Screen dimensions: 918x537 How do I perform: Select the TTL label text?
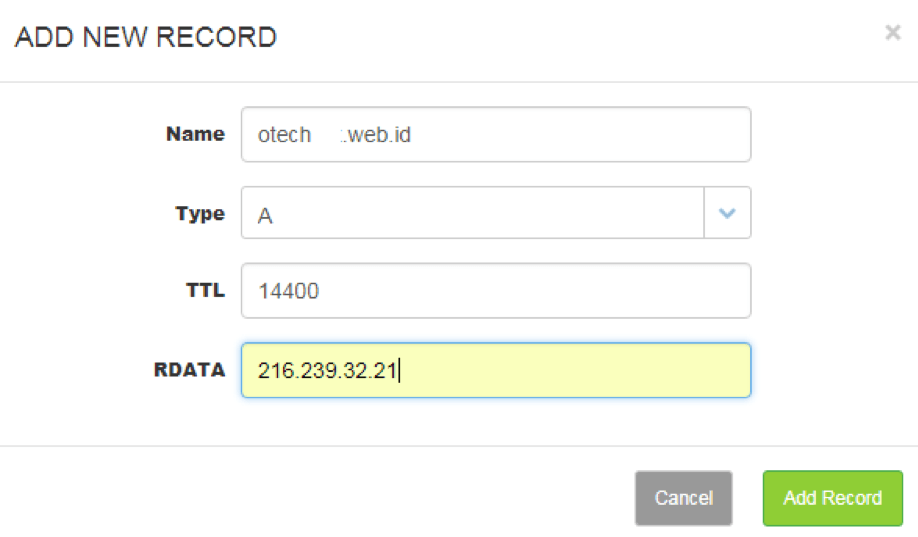205,291
